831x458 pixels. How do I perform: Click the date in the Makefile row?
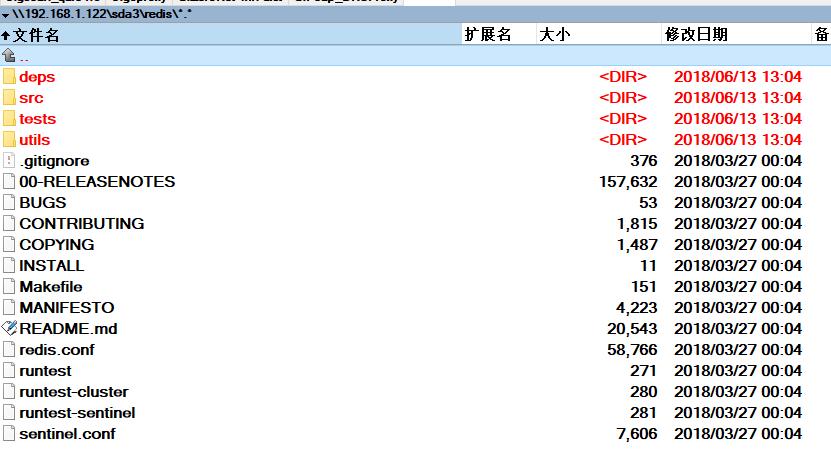tap(738, 287)
